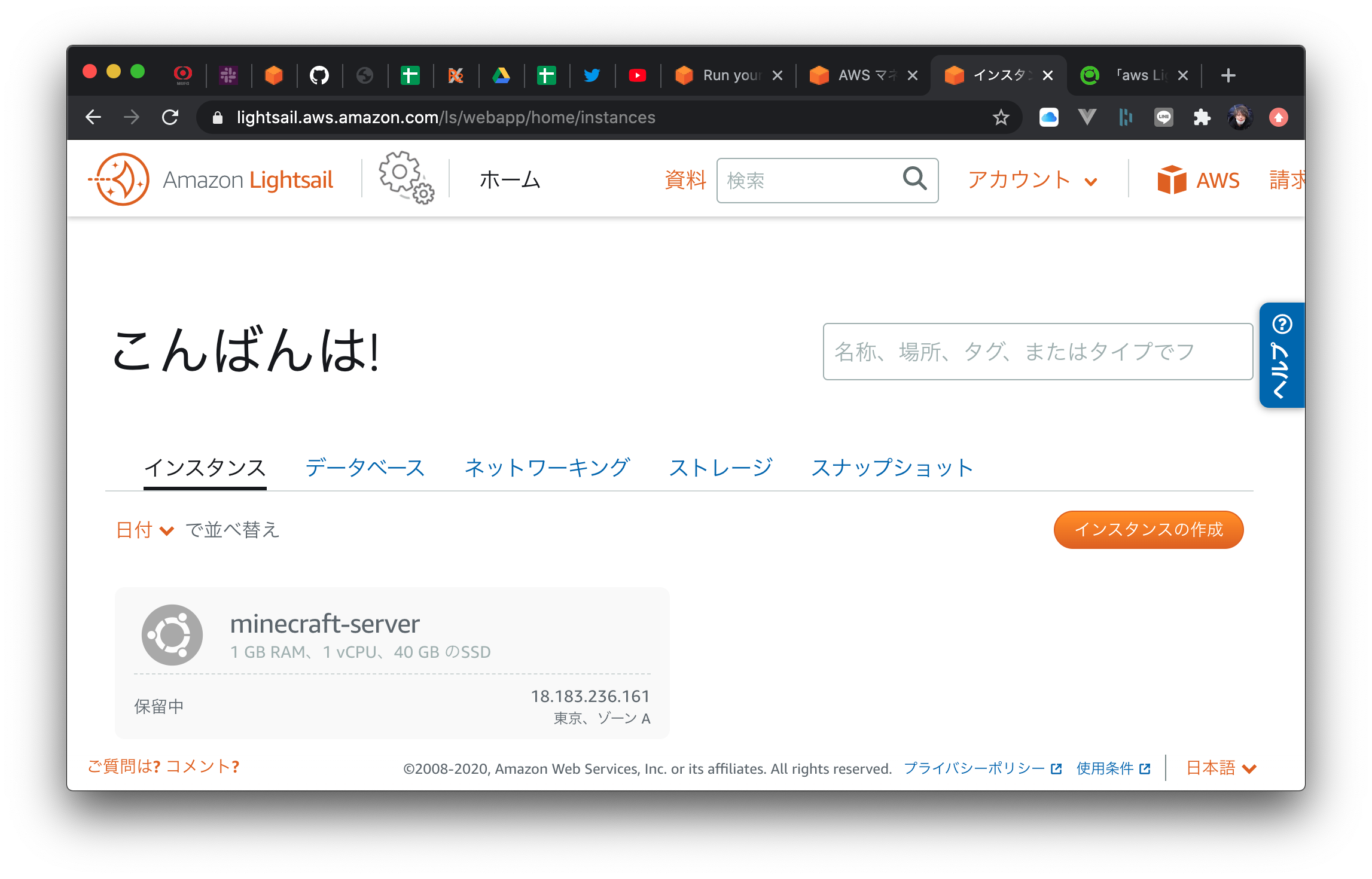Open the 日付 sort dropdown
Screen dimensions: 1372x879
(145, 530)
